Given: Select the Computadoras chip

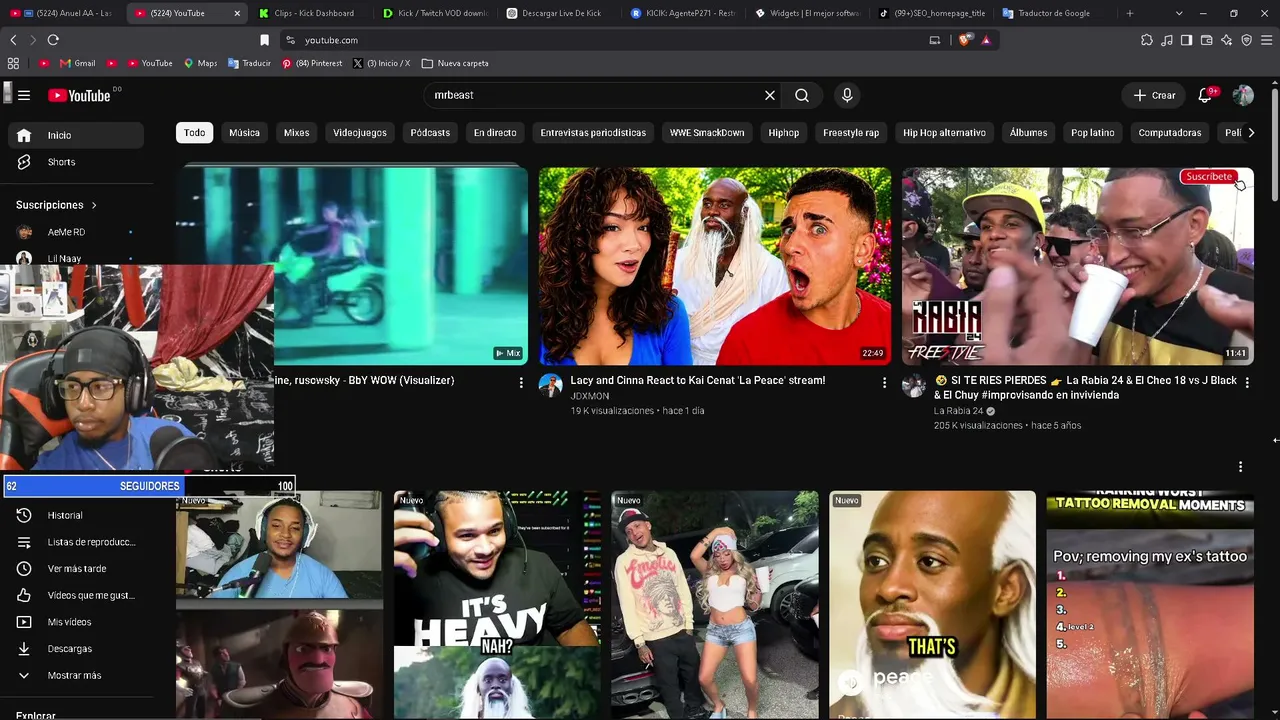Looking at the screenshot, I should (x=1170, y=133).
